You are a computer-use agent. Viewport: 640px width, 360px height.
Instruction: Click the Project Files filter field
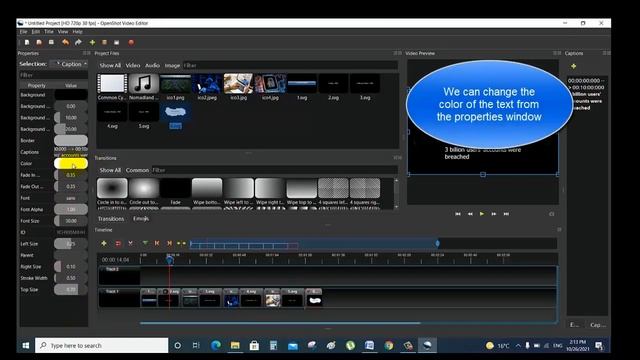click(290, 65)
